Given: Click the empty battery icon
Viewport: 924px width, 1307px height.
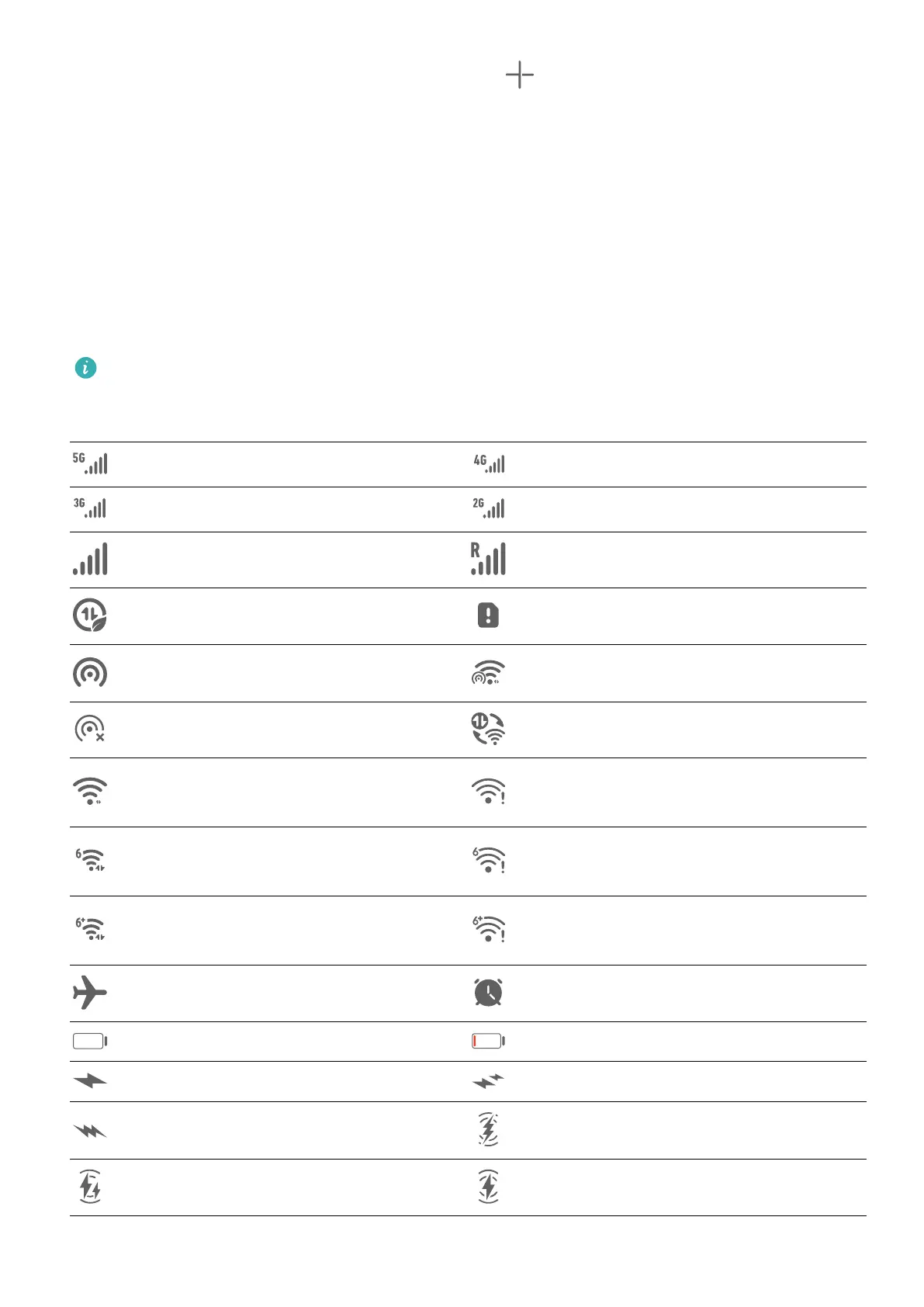Looking at the screenshot, I should click(90, 1041).
